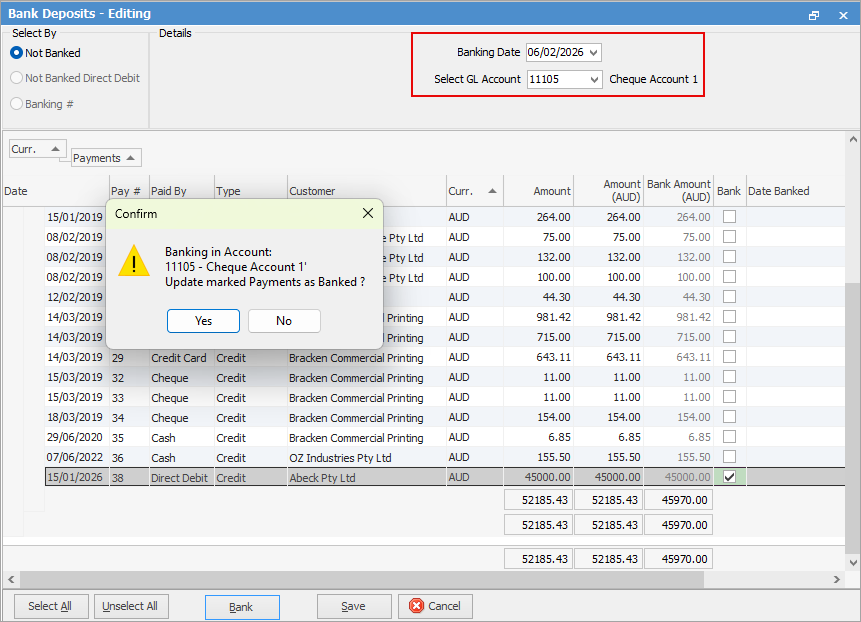Image resolution: width=861 pixels, height=622 pixels.
Task: Click the Direct Debit paid-by cell
Action: click(180, 478)
